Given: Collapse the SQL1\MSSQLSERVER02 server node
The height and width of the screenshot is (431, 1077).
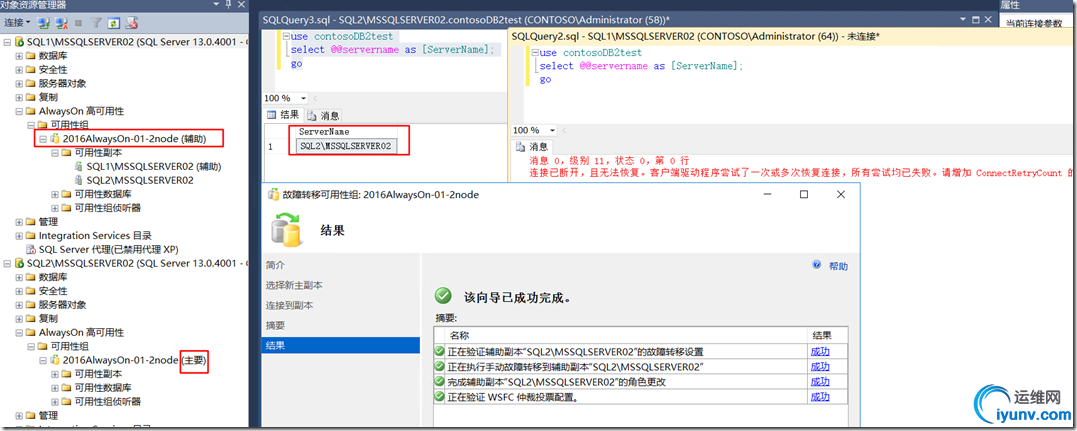Looking at the screenshot, I should tap(8, 42).
